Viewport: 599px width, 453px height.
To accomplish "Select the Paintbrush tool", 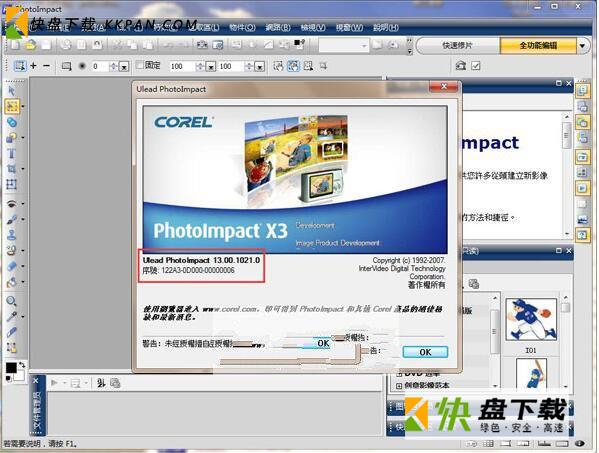I will tap(11, 219).
